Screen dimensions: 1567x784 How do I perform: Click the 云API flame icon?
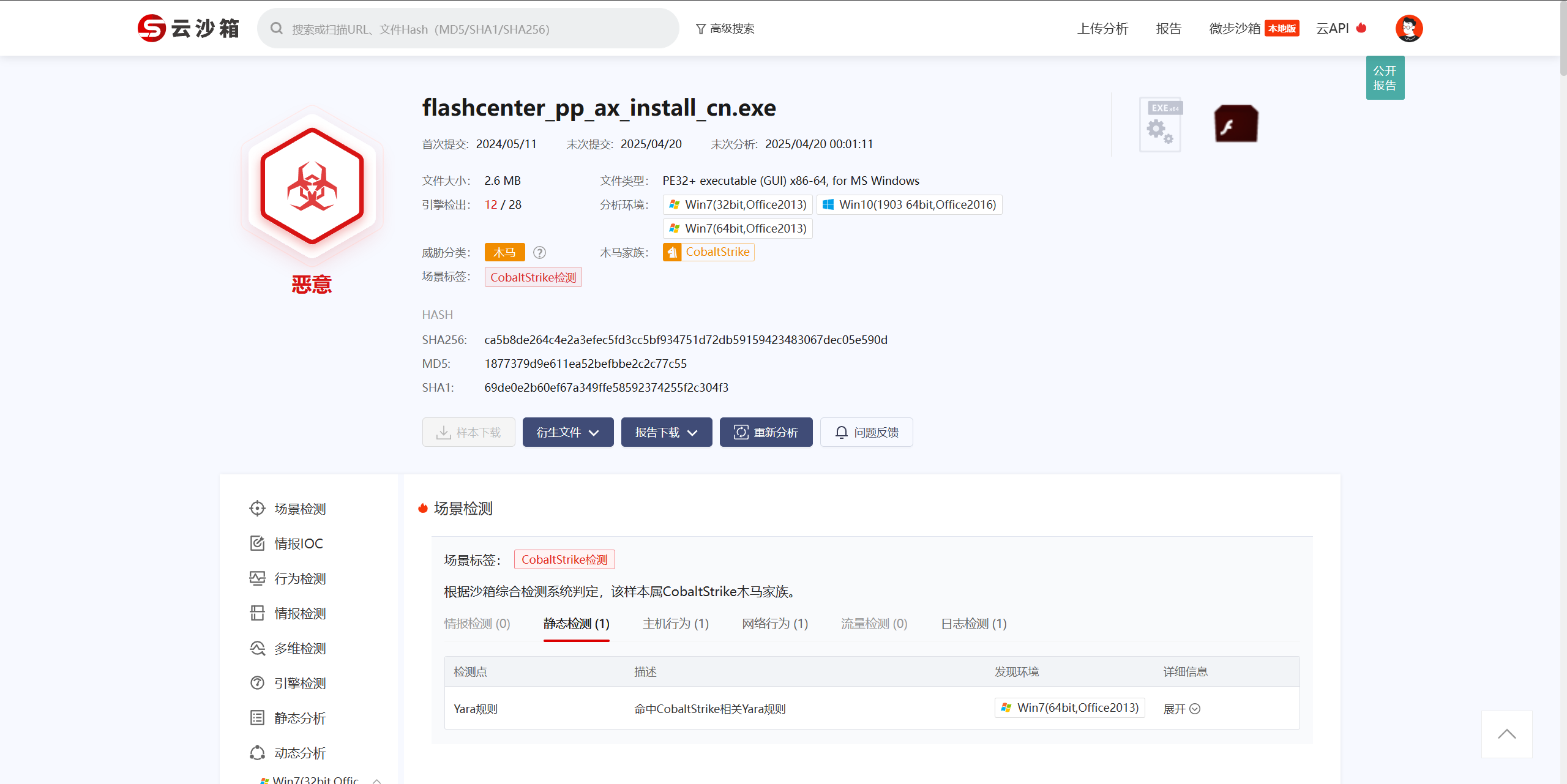point(1361,28)
